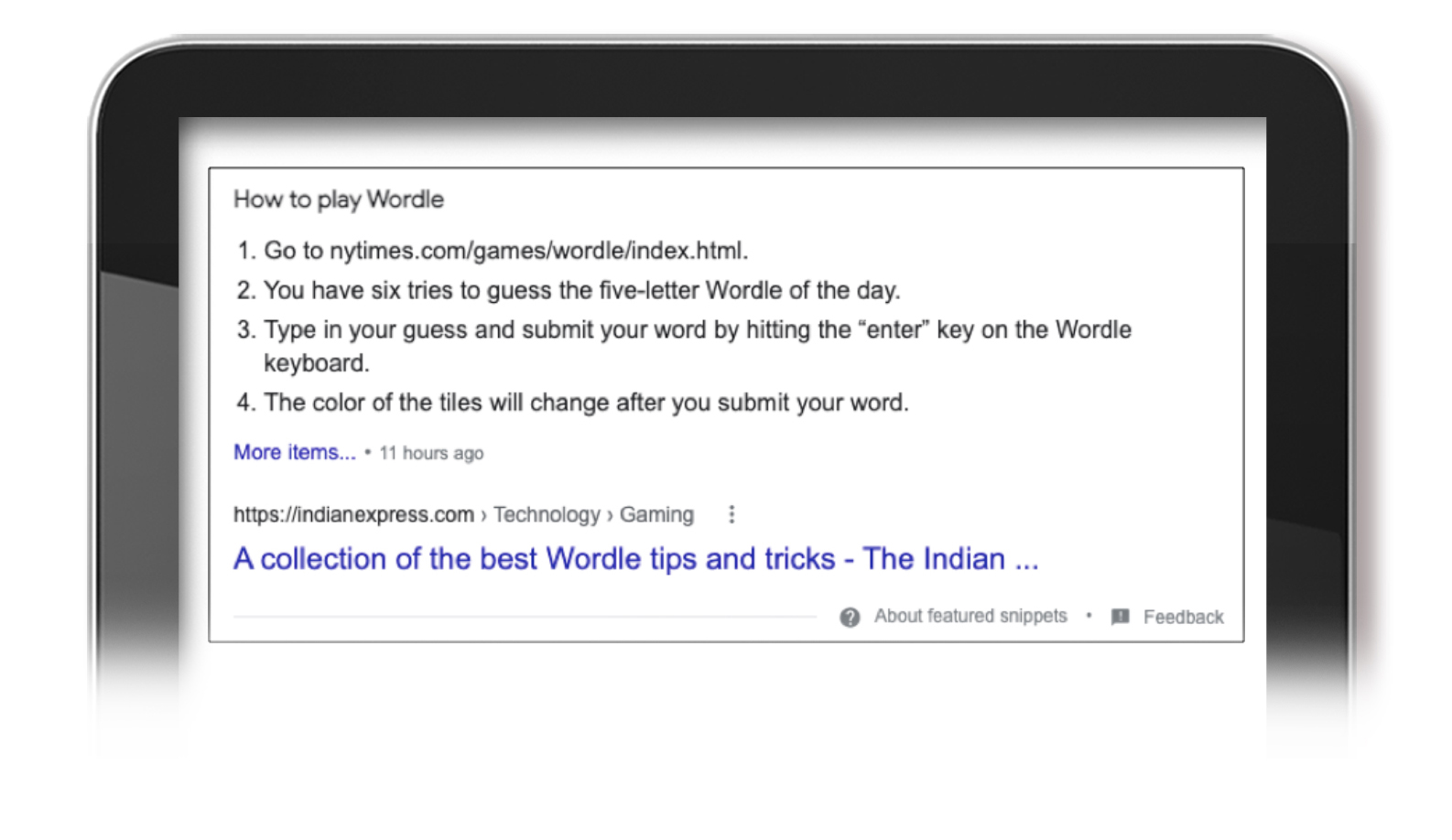Click the 'How to play Wordle' heading

338,199
